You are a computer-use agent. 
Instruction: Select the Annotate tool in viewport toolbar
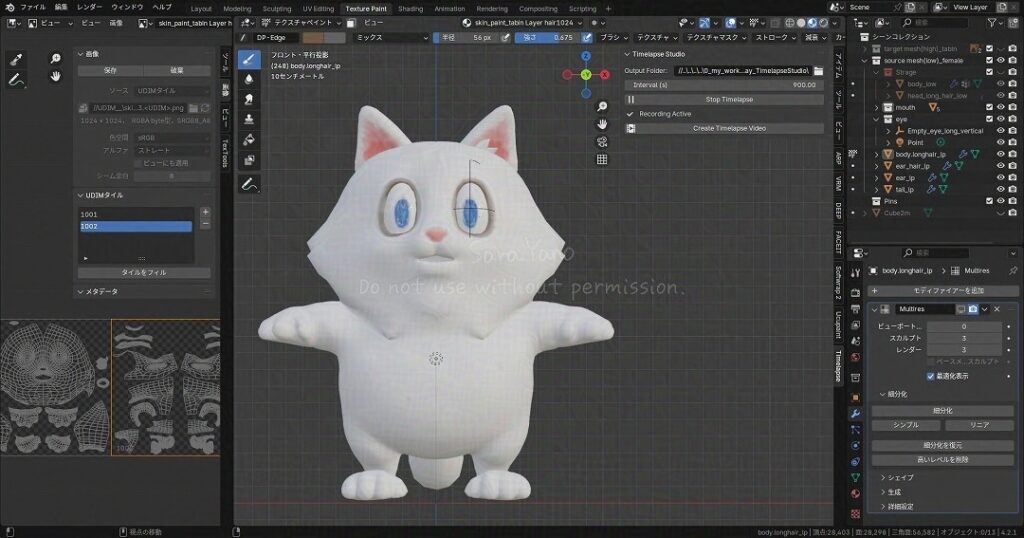tap(249, 185)
